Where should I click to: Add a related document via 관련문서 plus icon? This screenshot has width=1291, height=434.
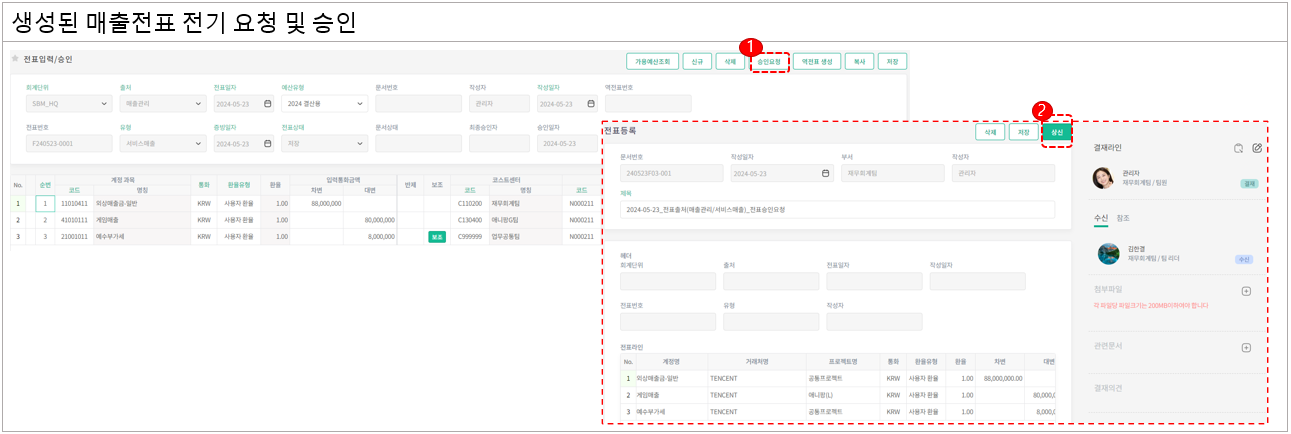point(1246,348)
